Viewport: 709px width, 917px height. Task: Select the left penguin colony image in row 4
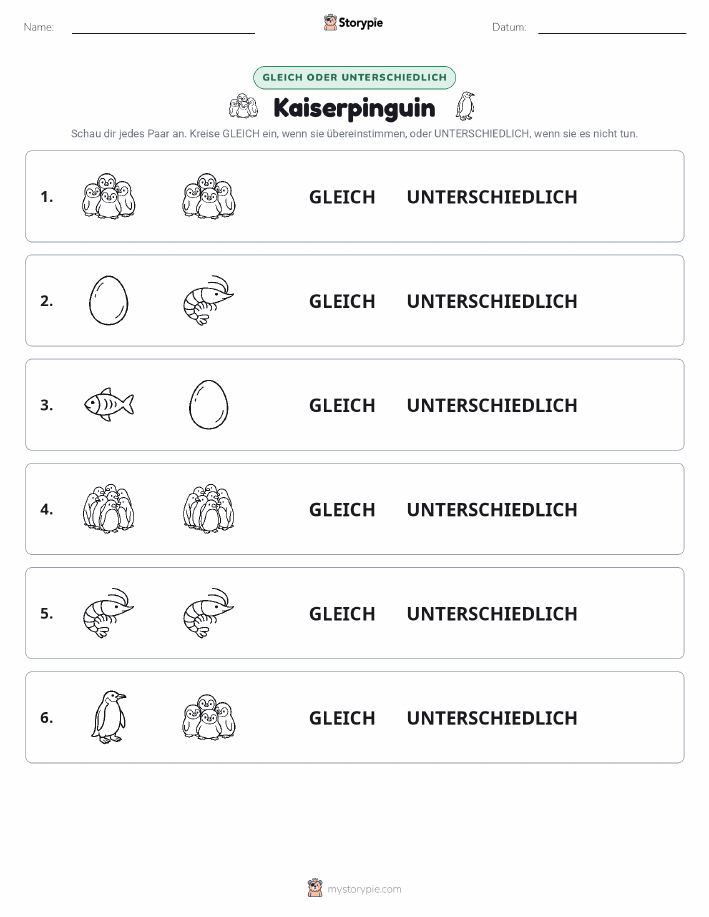coord(109,508)
